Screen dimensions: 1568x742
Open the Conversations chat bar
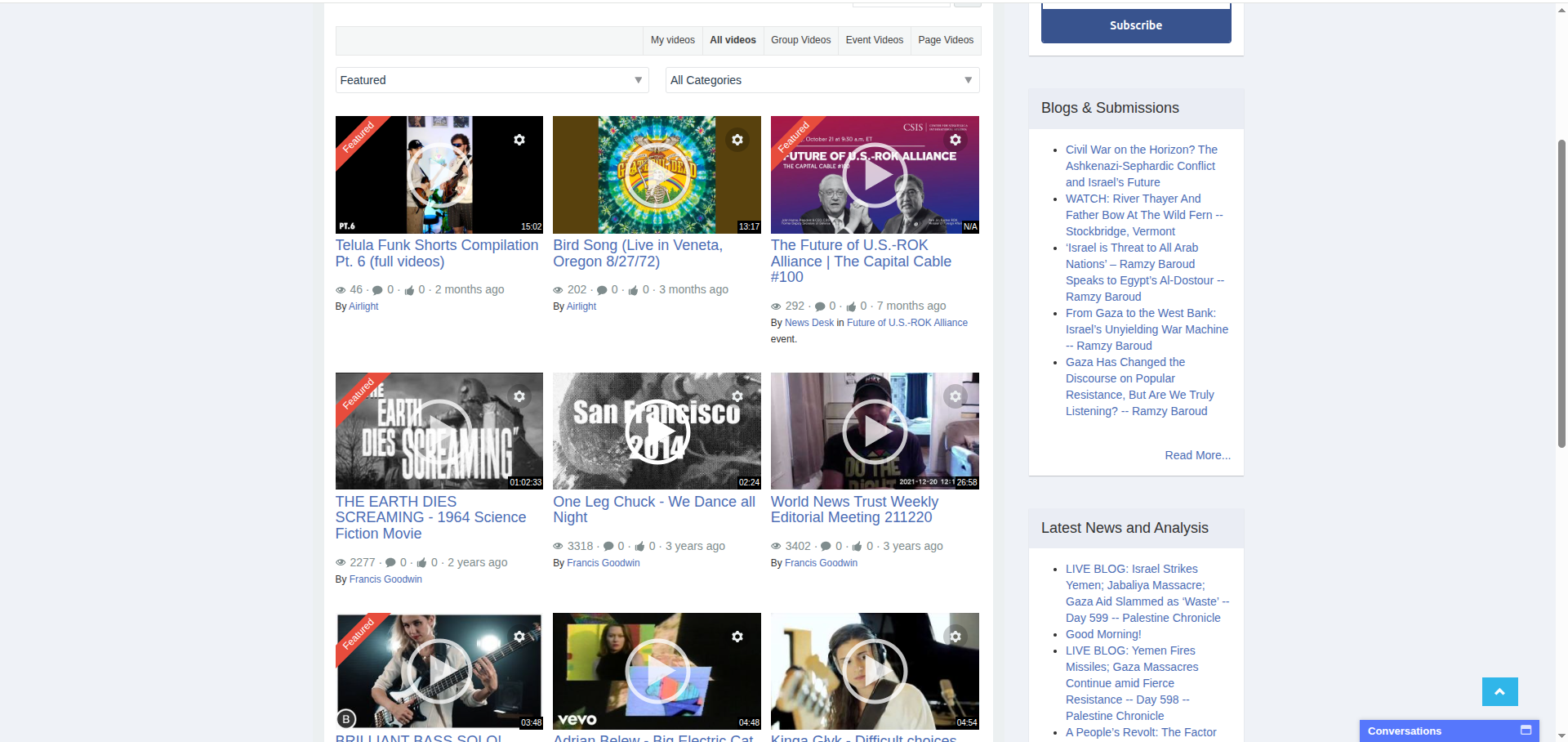coord(1449,731)
